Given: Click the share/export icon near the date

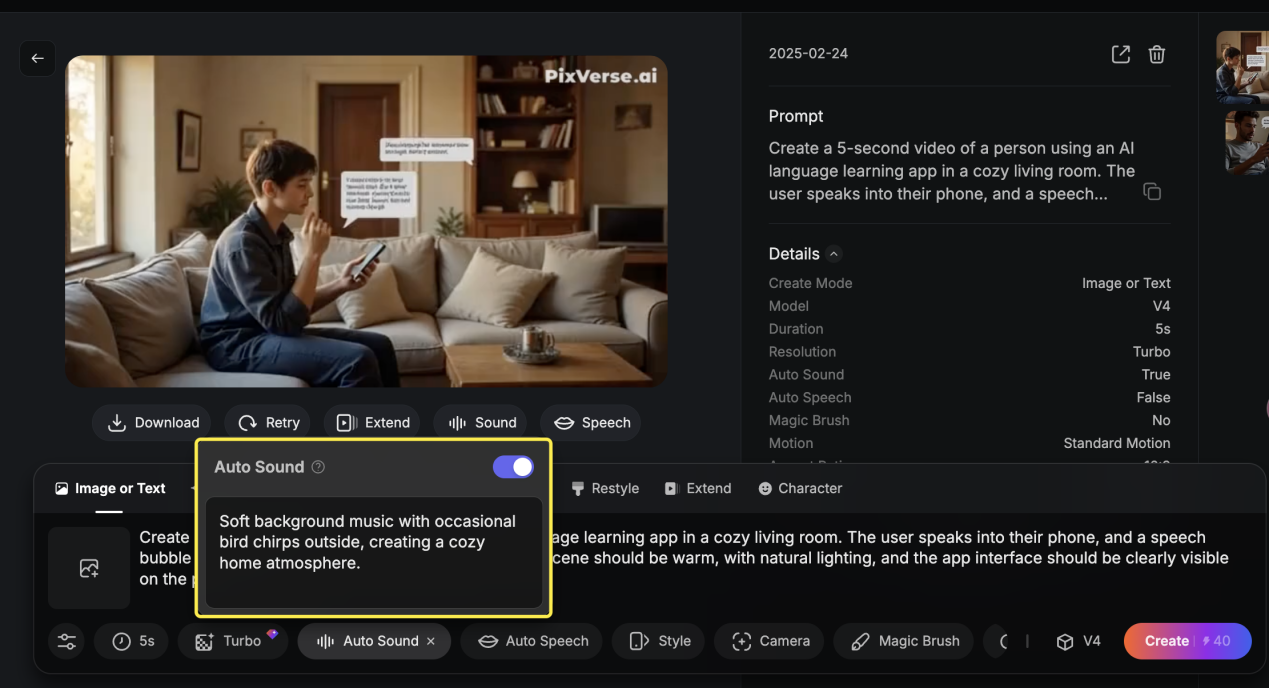Looking at the screenshot, I should 1120,54.
